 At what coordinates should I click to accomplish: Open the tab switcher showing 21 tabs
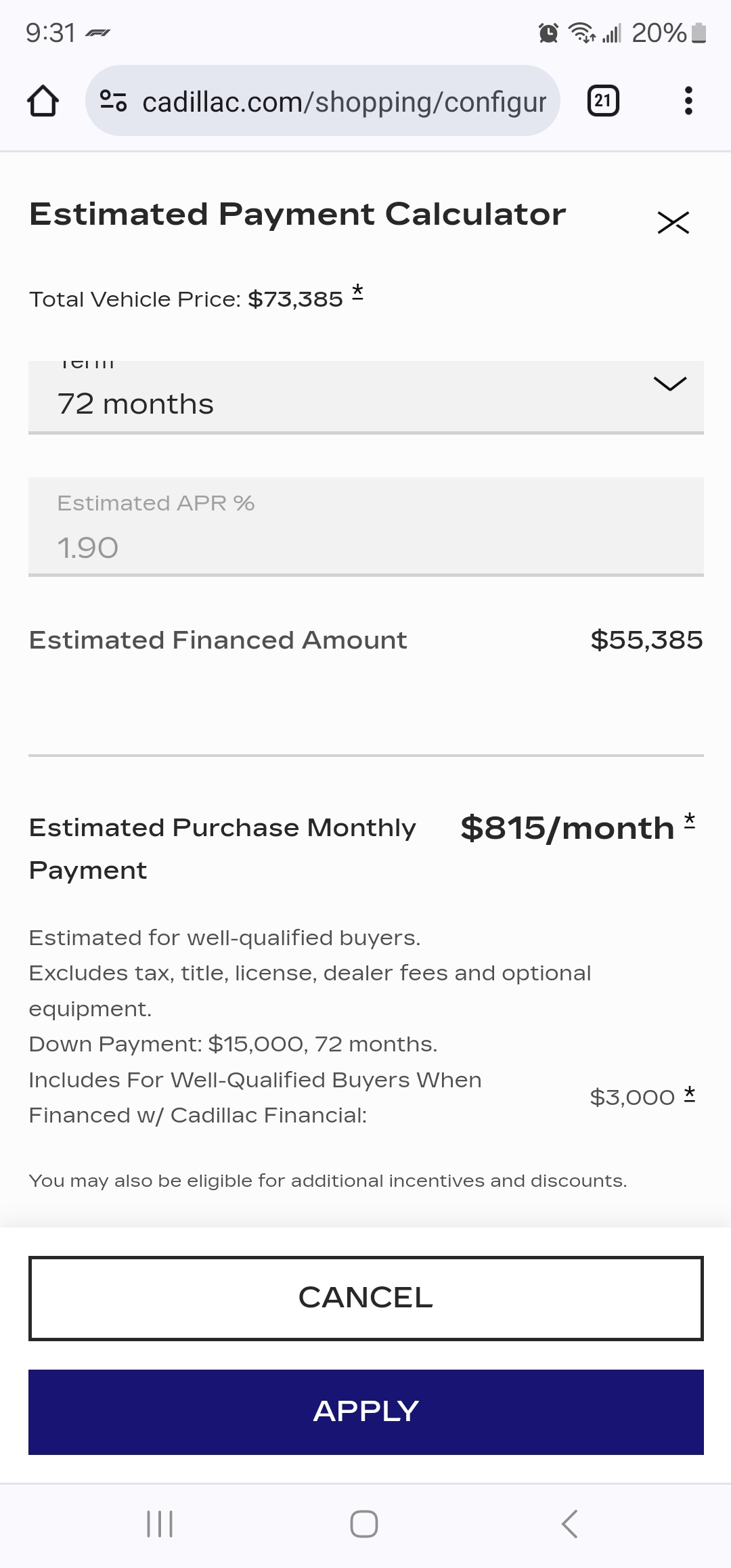click(602, 102)
